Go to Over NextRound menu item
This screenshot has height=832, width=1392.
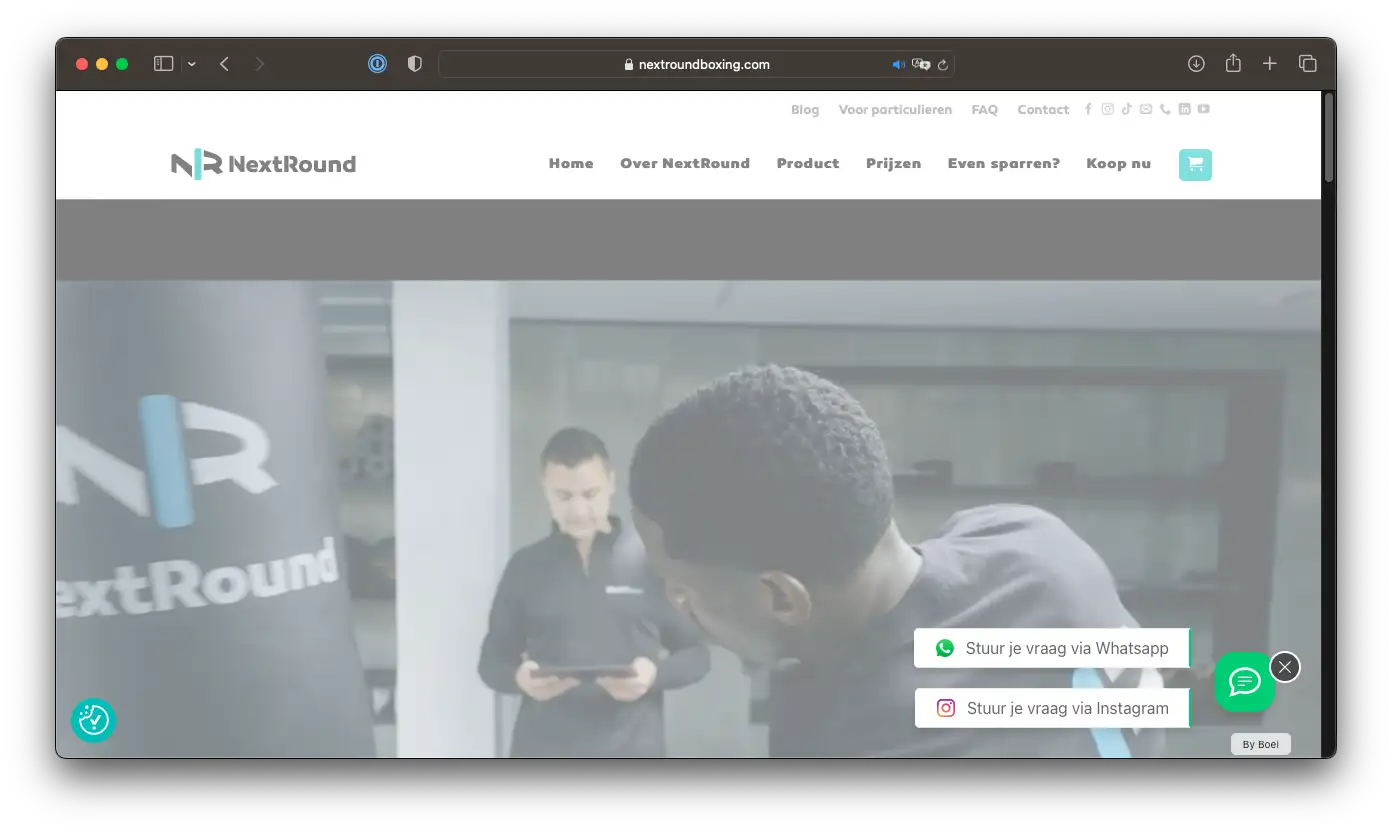click(684, 164)
